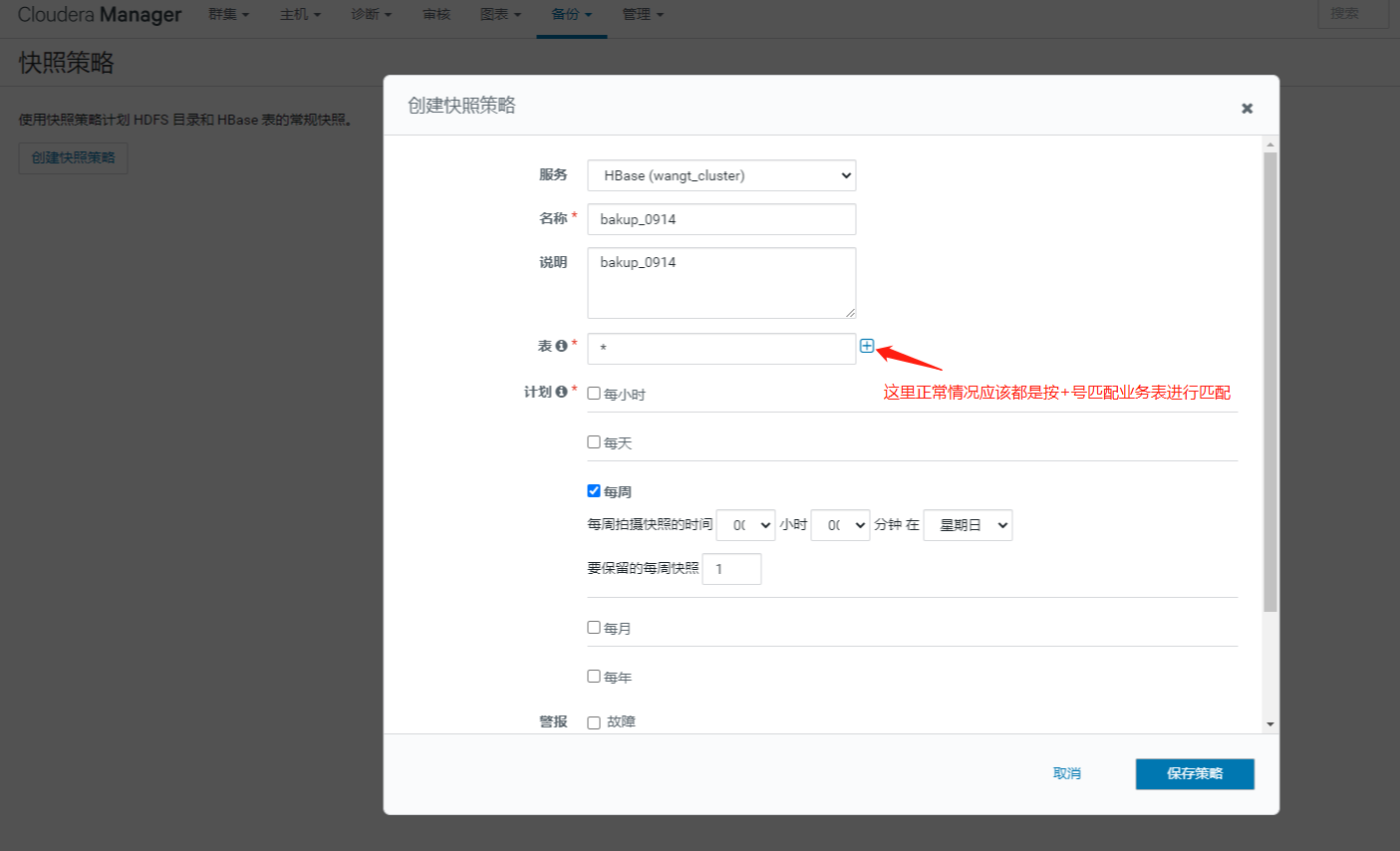Close the 创建快照策略 dialog with the X
Viewport: 1400px width, 851px height.
tap(1247, 109)
